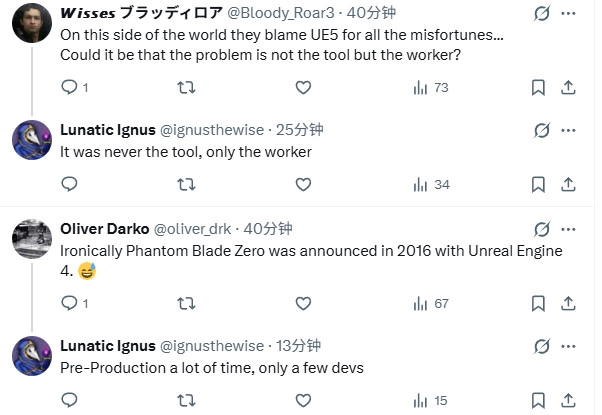Viewport: 602px width, 415px height.
Task: Open Oliver Darko's profile name link
Action: [103, 229]
